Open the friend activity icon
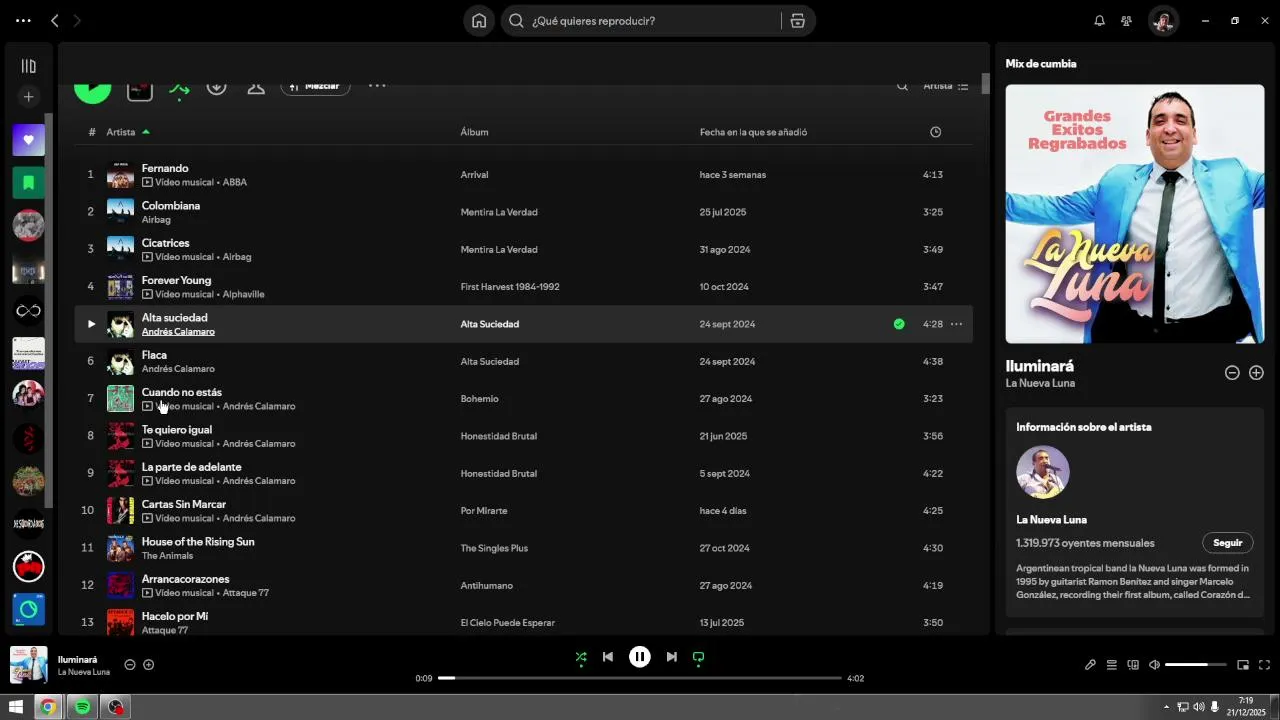This screenshot has height=720, width=1280. pos(1126,21)
